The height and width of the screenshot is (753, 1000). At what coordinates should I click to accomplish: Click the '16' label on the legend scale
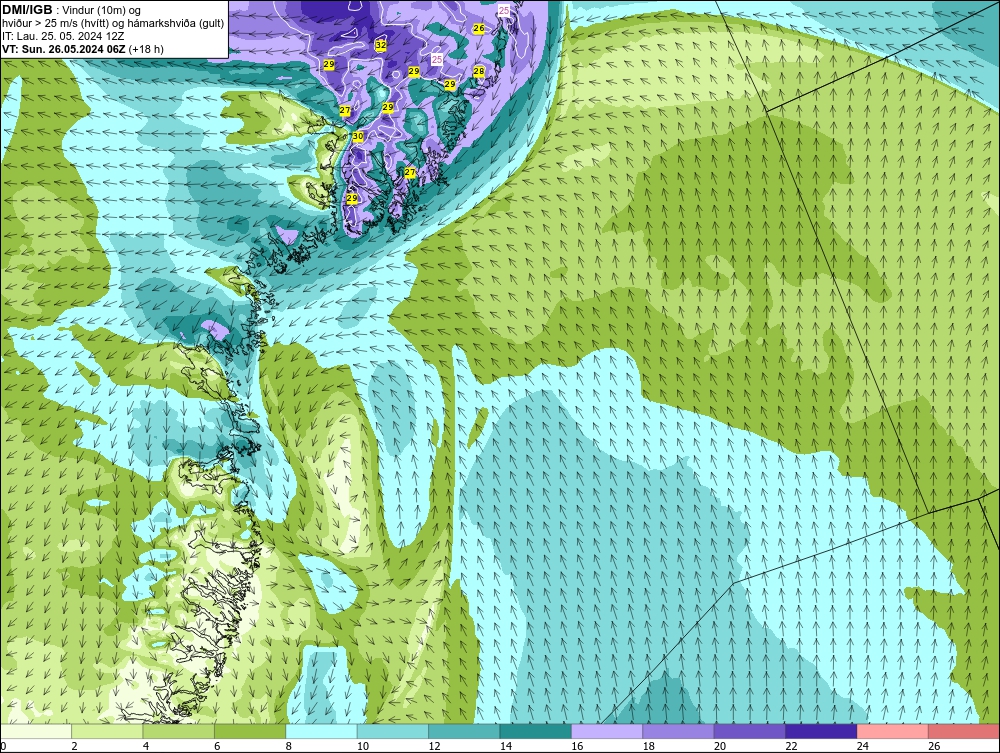577,746
